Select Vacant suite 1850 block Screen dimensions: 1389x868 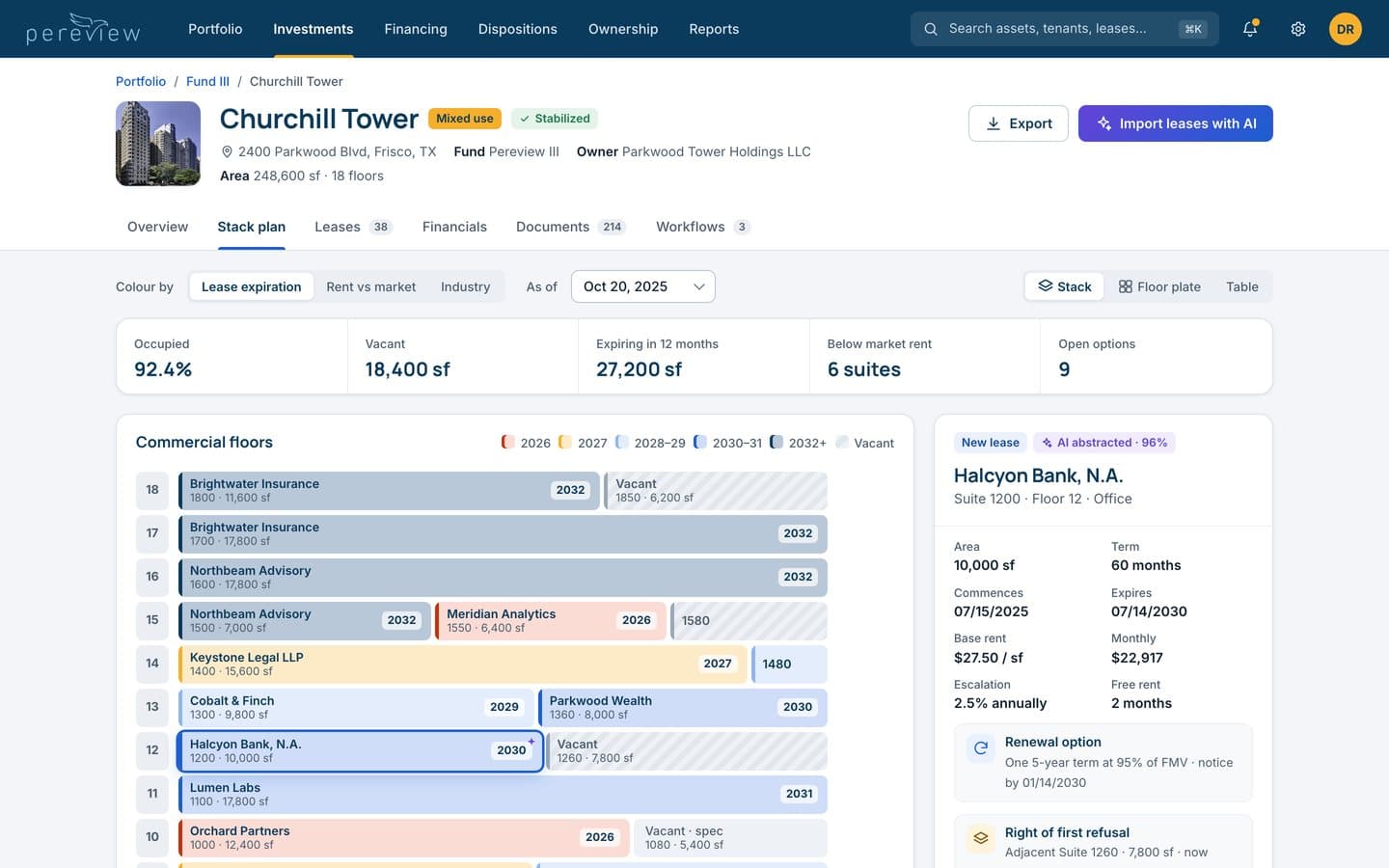[716, 491]
